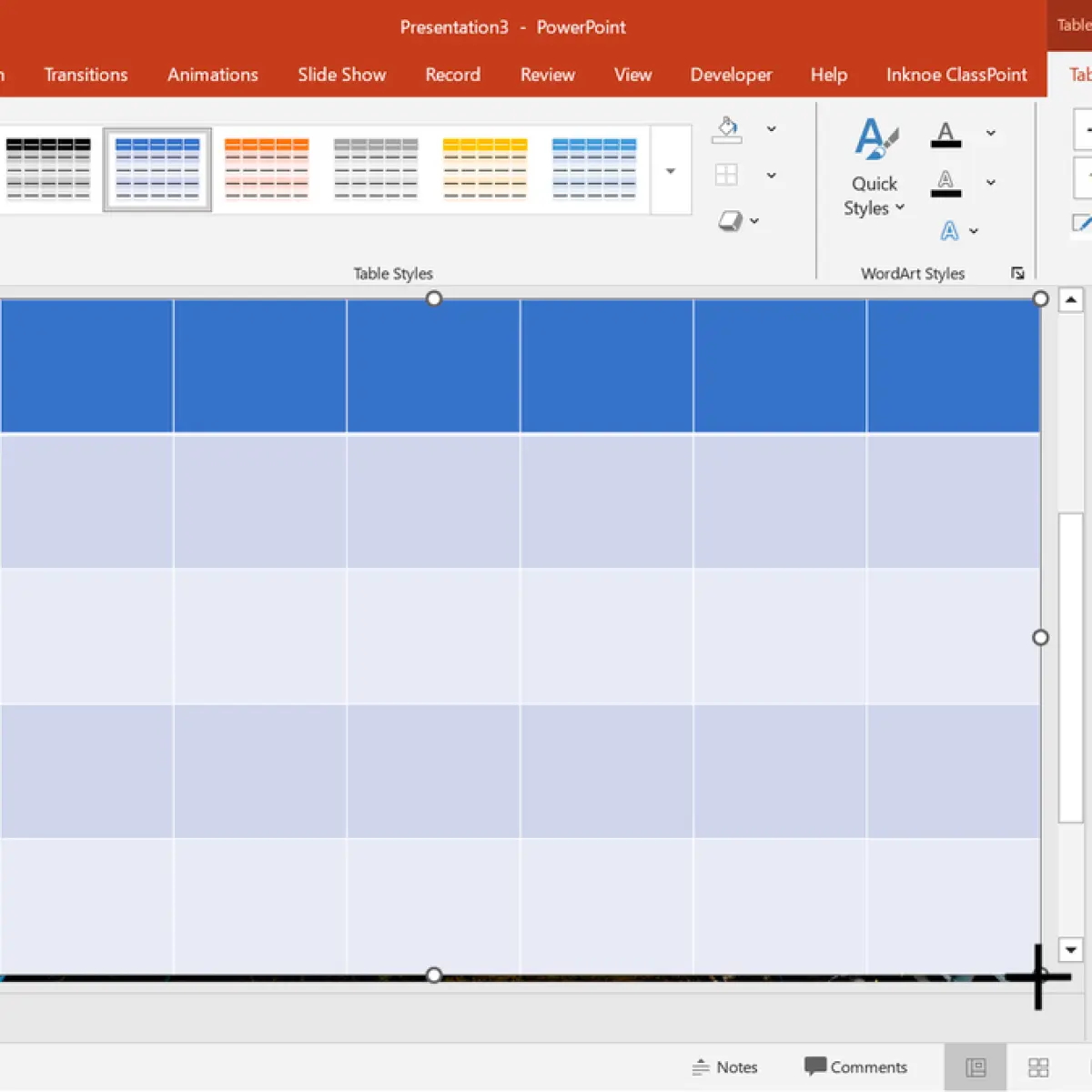This screenshot has width=1092, height=1092.
Task: Choose the blue medium table style
Action: (157, 169)
